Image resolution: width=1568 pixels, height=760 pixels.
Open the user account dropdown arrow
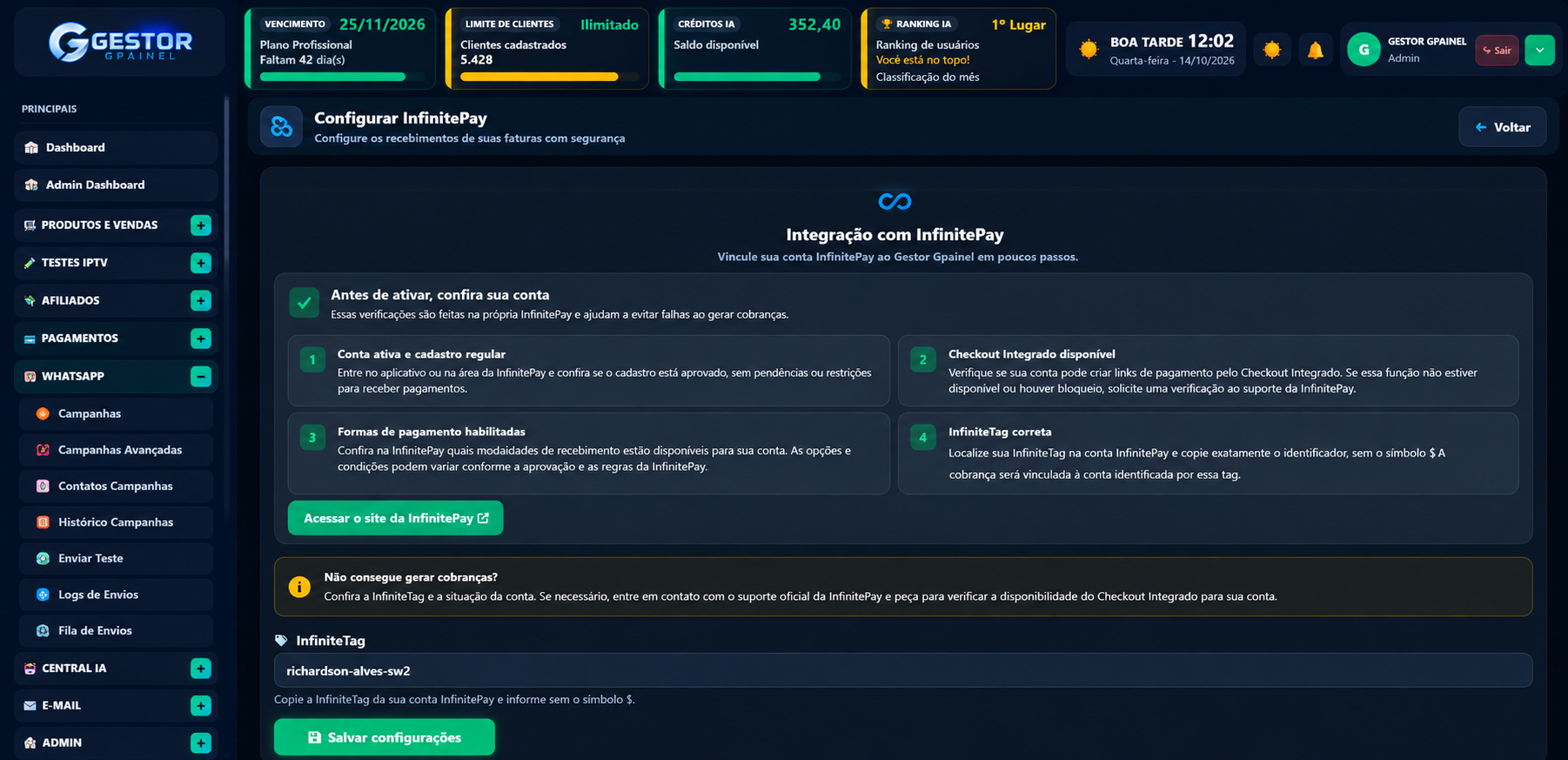tap(1539, 50)
